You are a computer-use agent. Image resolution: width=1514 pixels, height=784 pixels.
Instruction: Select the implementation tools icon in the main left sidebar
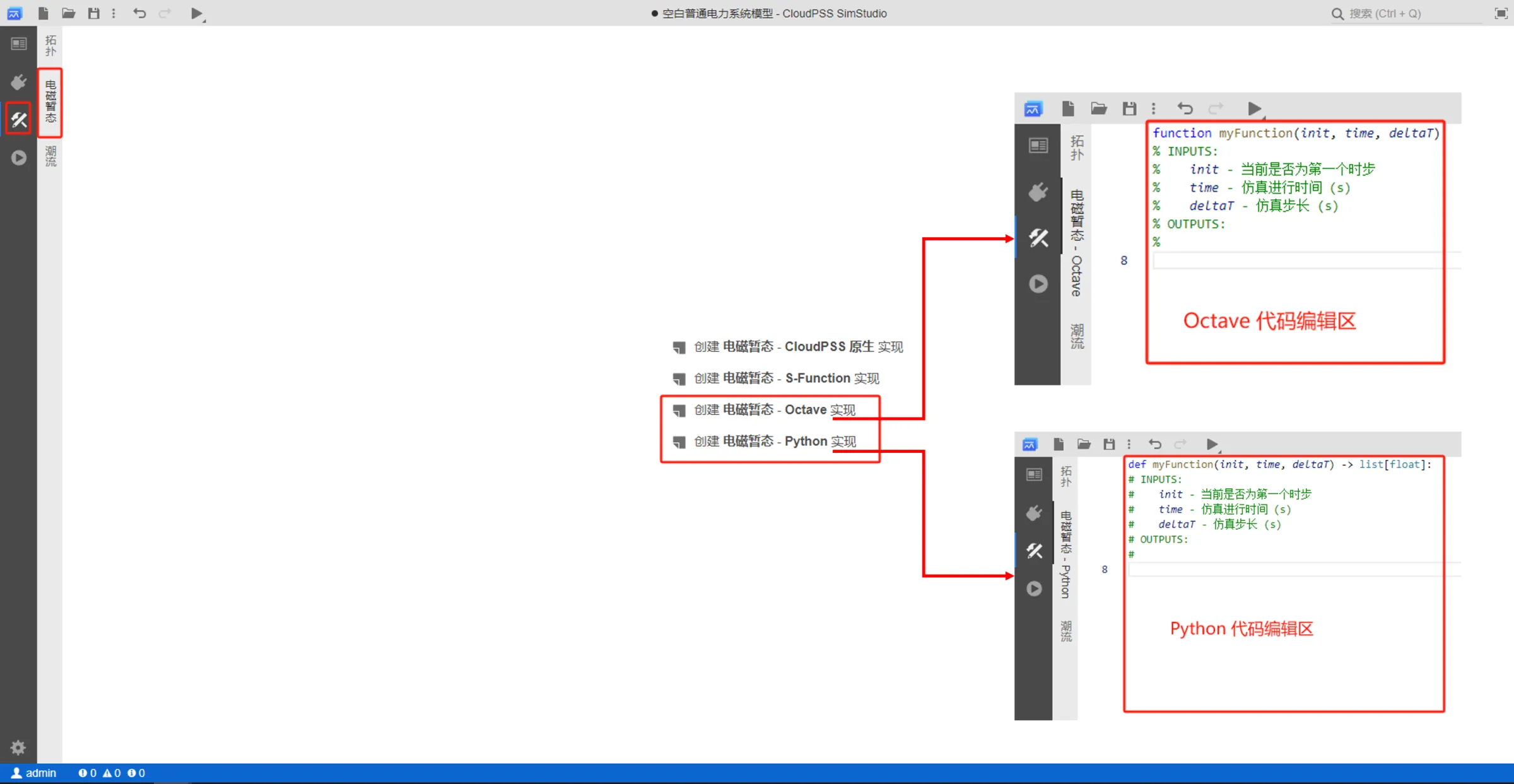(18, 119)
